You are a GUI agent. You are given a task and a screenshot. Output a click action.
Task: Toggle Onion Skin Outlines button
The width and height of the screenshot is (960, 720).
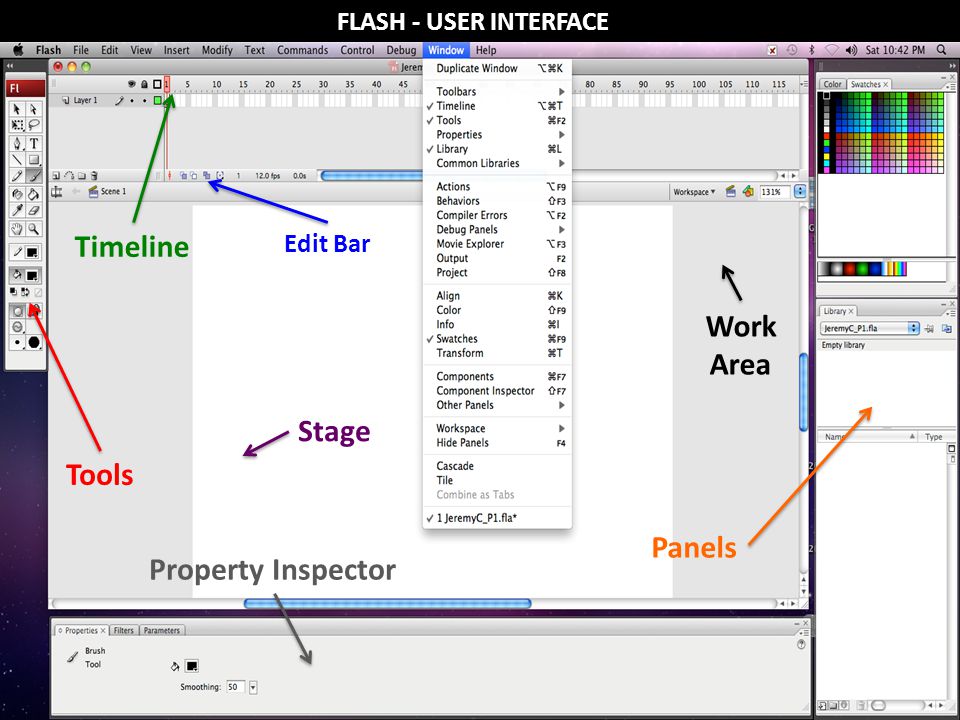pos(194,176)
